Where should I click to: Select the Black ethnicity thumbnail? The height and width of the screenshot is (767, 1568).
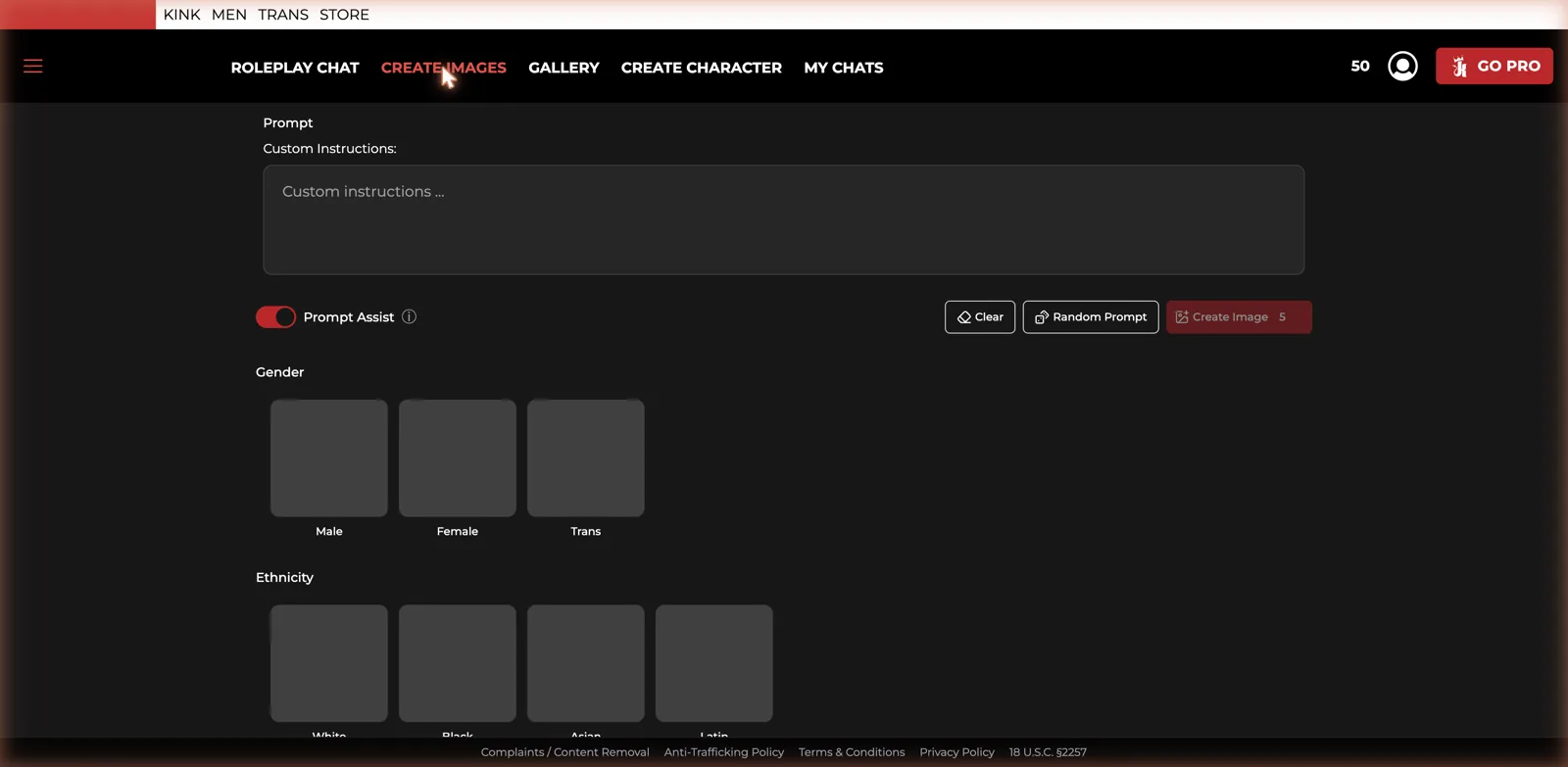(x=458, y=663)
